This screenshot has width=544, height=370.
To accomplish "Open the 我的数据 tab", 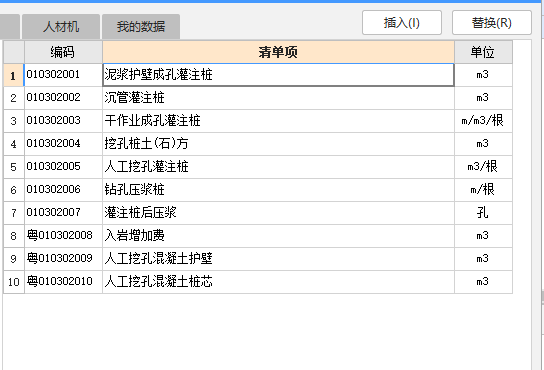I will coord(141,26).
